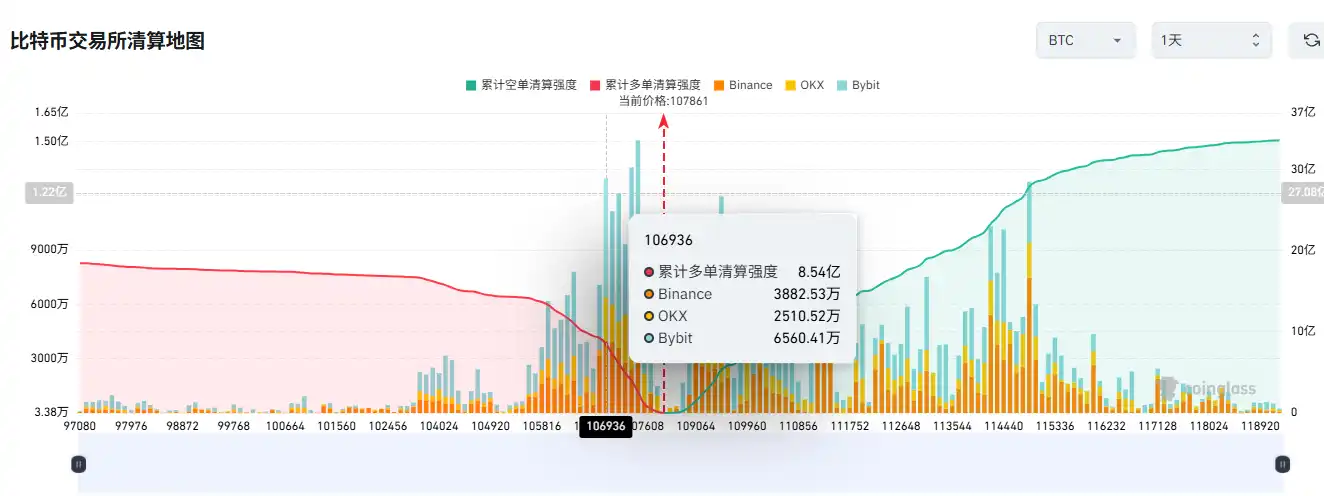This screenshot has height=496, width=1324.
Task: Click the right range handle pause icon
Action: tap(1282, 464)
